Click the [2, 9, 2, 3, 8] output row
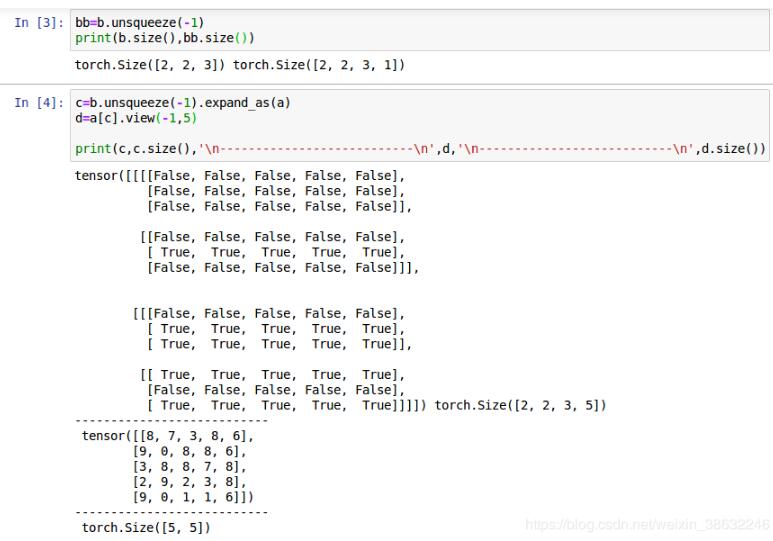 [x=189, y=481]
